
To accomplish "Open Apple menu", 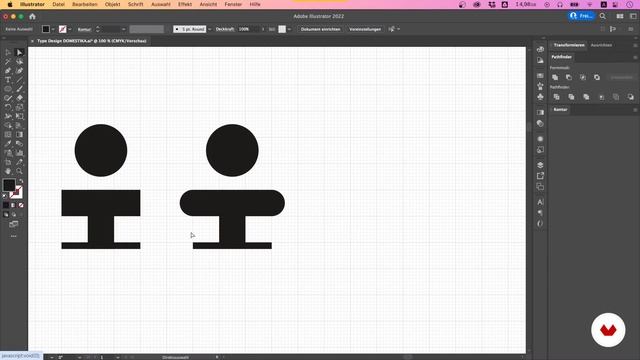I will (x=10, y=4).
